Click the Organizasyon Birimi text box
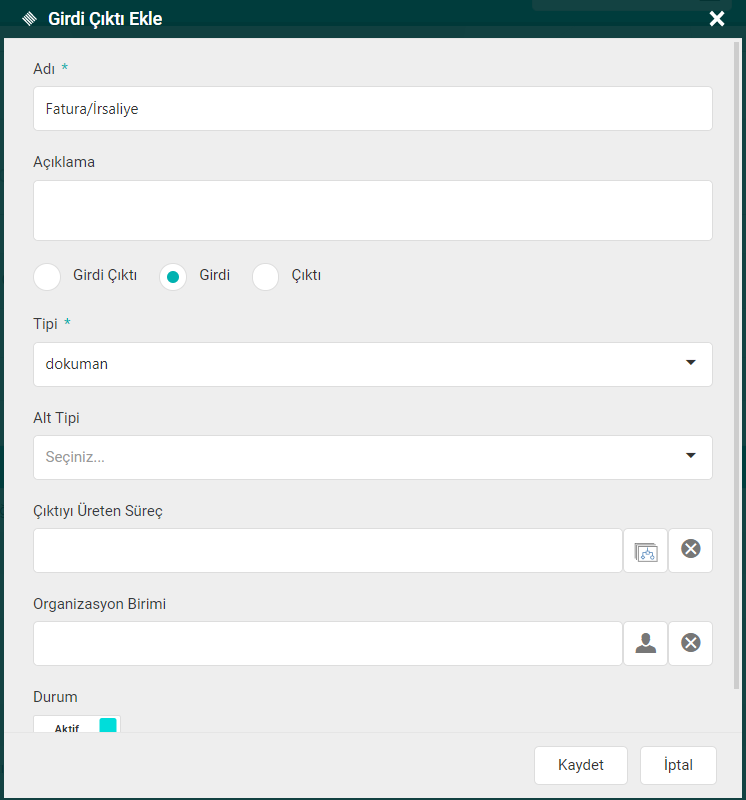This screenshot has width=746, height=800. [327, 643]
